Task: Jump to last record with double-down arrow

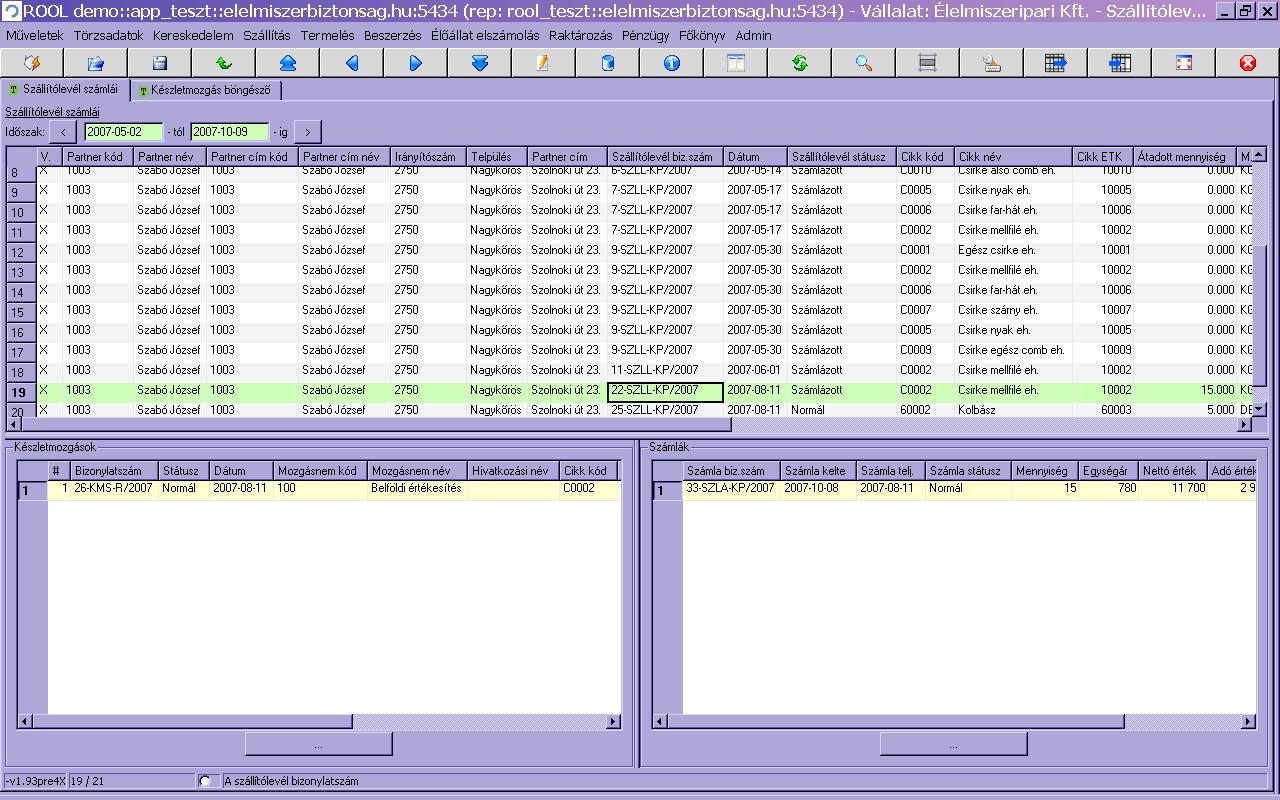Action: coord(479,63)
